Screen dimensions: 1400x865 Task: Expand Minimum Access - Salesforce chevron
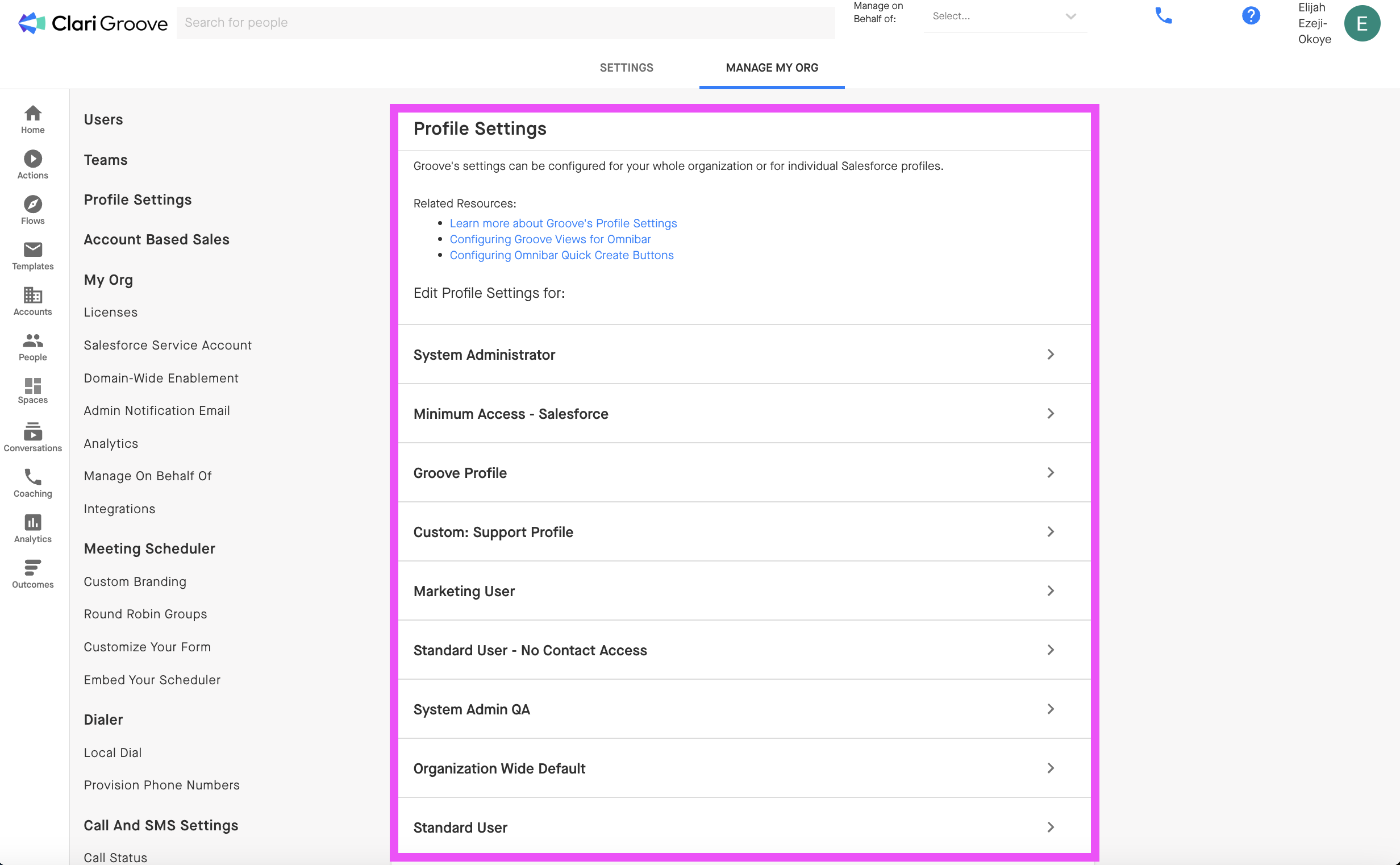[1050, 413]
